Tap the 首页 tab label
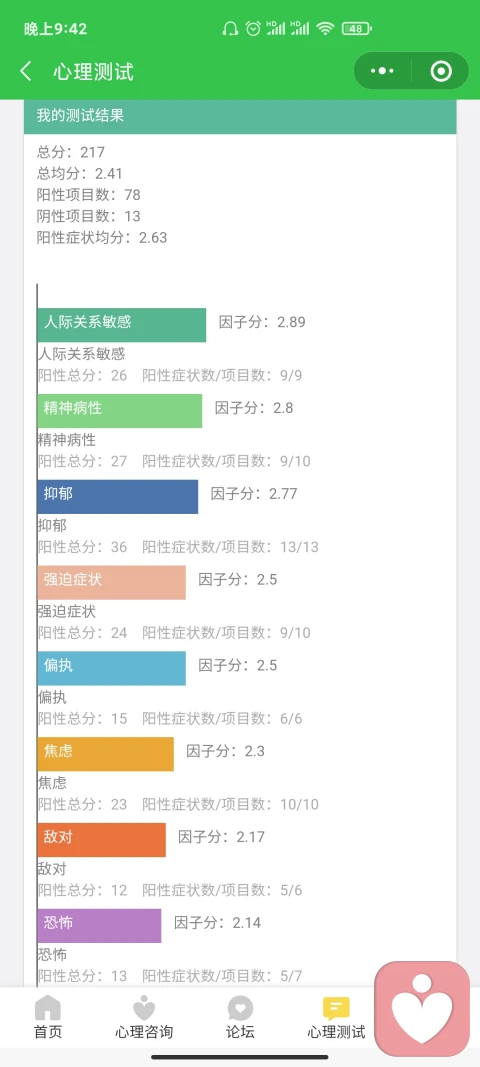Screen dimensions: 480x1067 coord(48,1032)
